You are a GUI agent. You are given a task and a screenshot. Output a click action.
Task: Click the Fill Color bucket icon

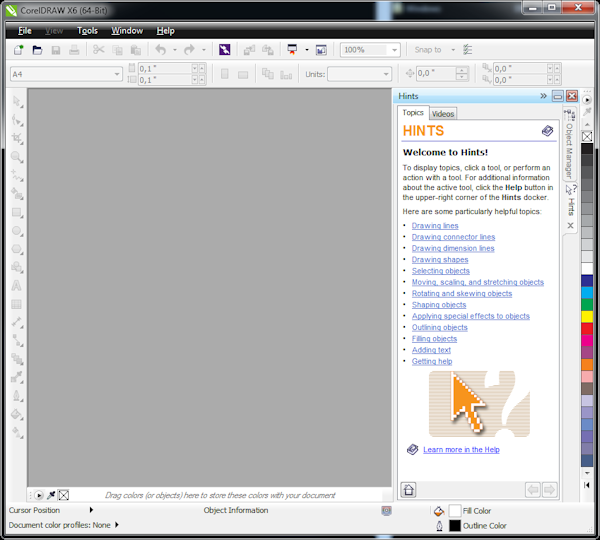(438, 510)
